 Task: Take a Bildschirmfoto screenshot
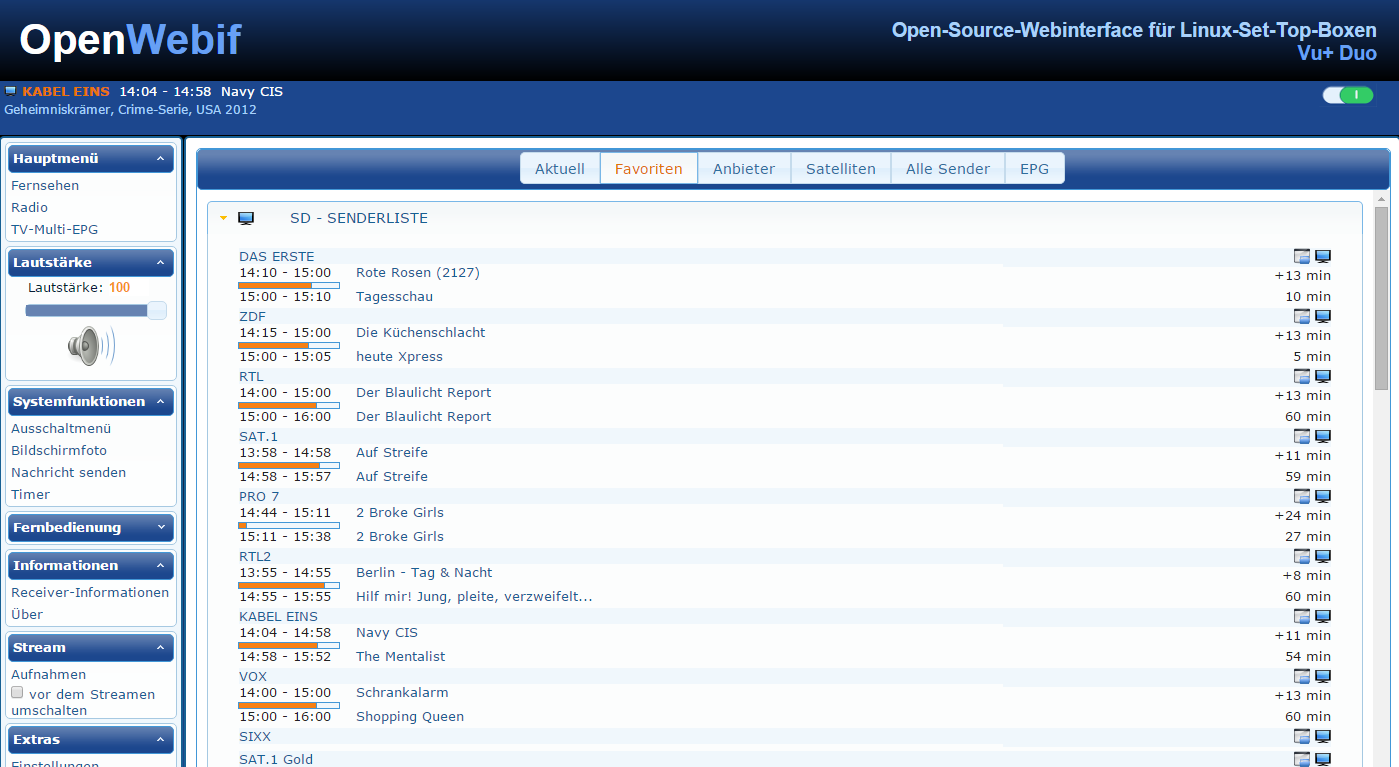pyautogui.click(x=59, y=450)
